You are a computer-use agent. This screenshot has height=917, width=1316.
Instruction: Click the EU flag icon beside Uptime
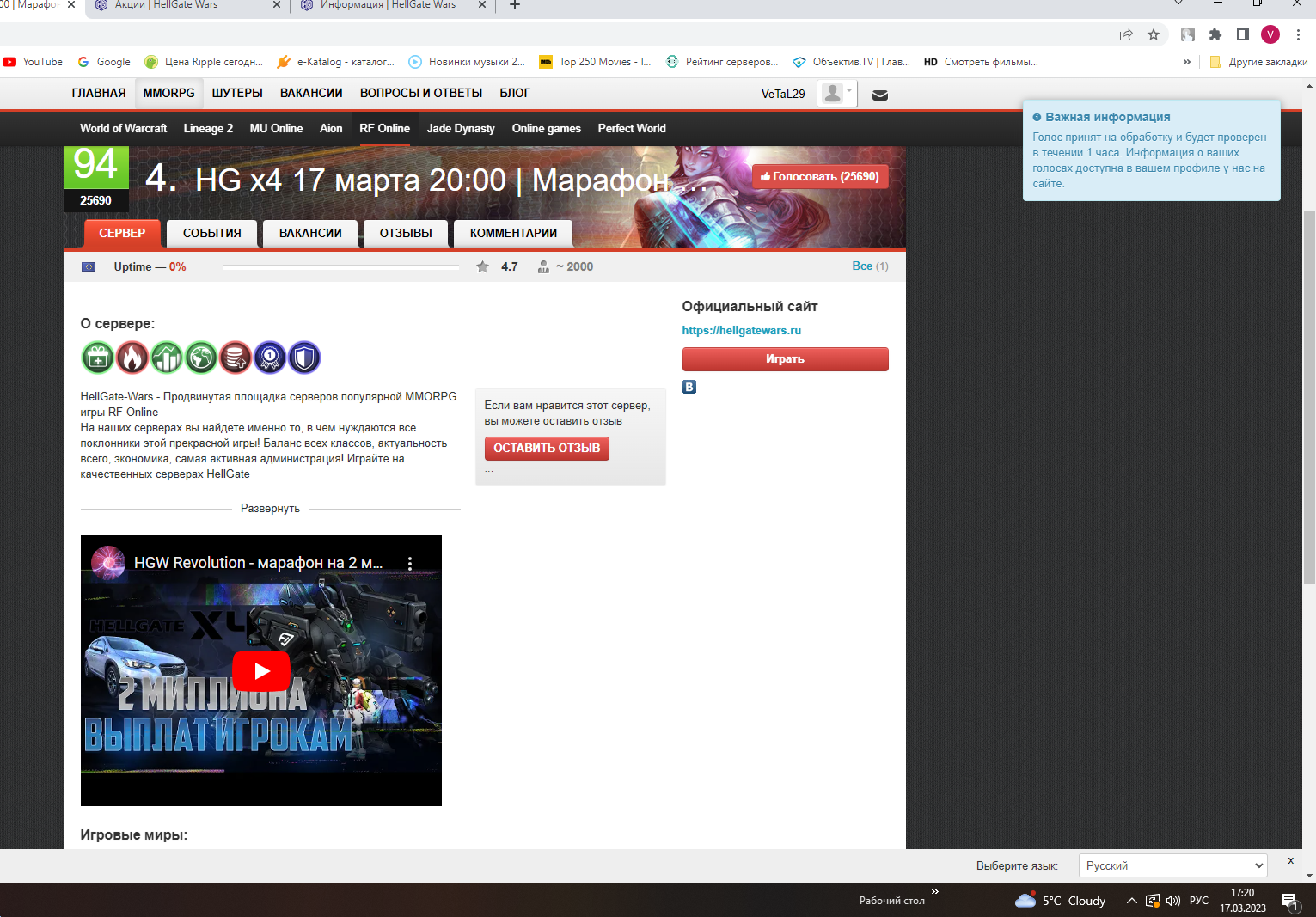coord(89,266)
